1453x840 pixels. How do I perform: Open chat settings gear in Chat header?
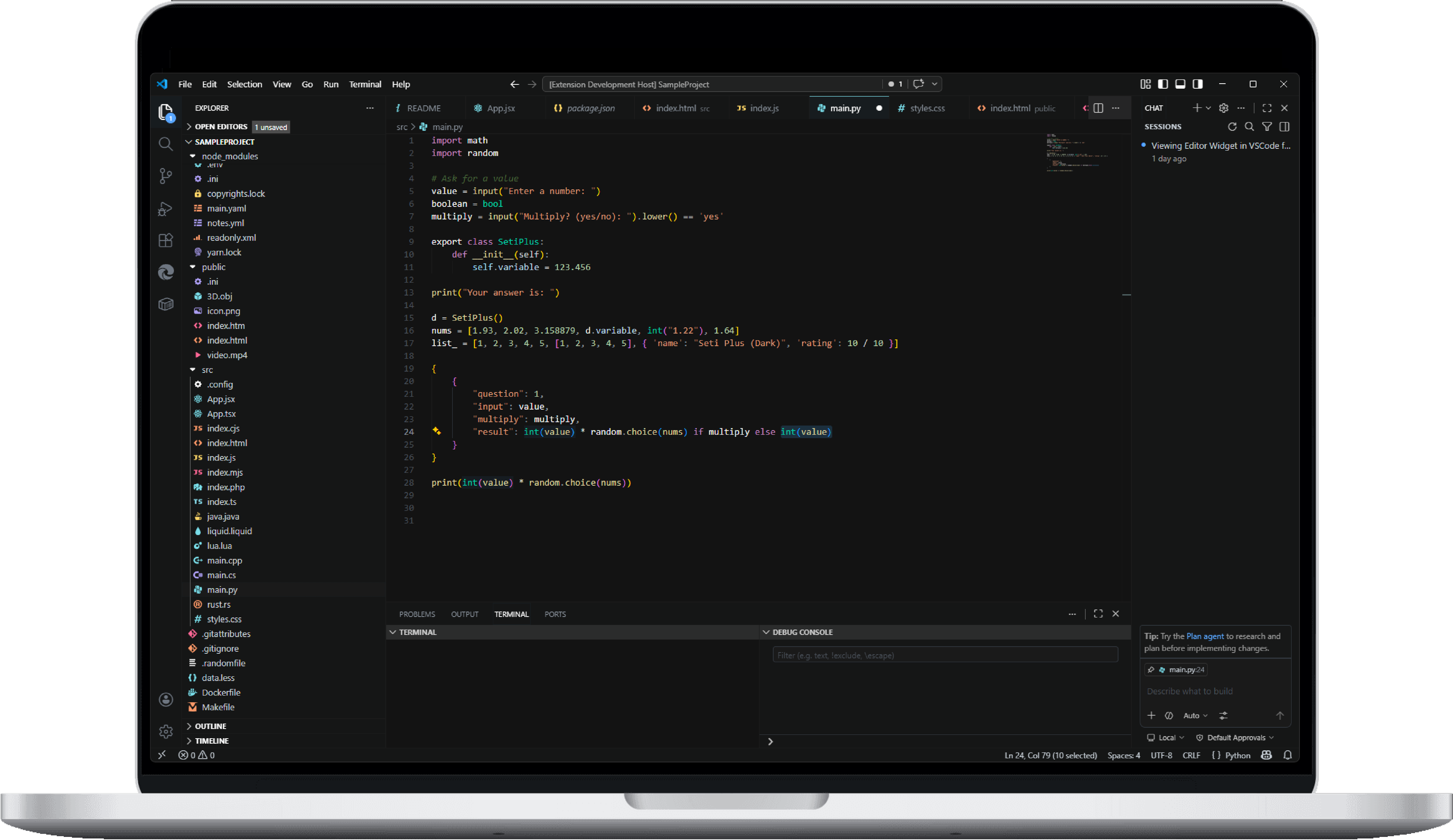(x=1224, y=108)
